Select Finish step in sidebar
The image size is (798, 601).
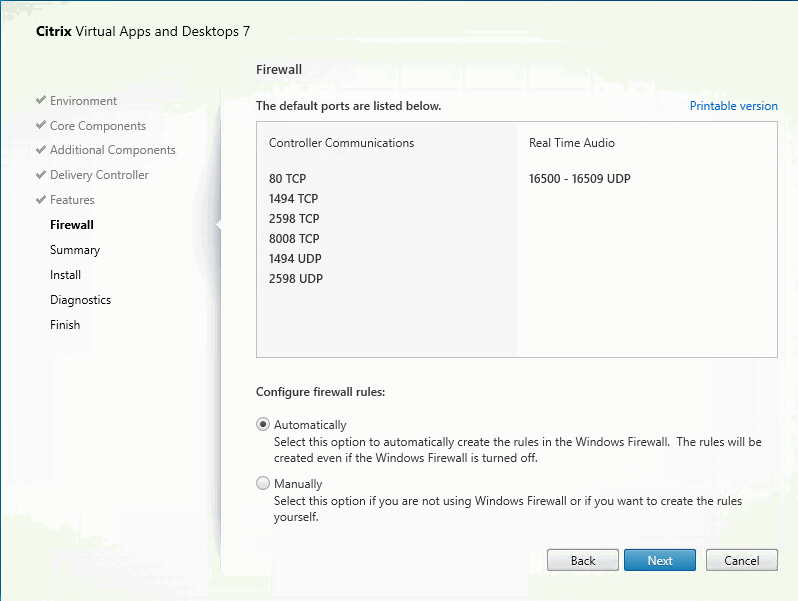pos(65,325)
